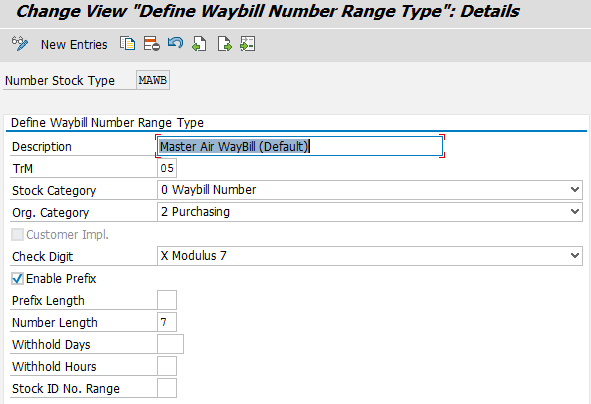Uncheck the Enable Prefix checkbox
This screenshot has height=404, width=591.
[17, 279]
